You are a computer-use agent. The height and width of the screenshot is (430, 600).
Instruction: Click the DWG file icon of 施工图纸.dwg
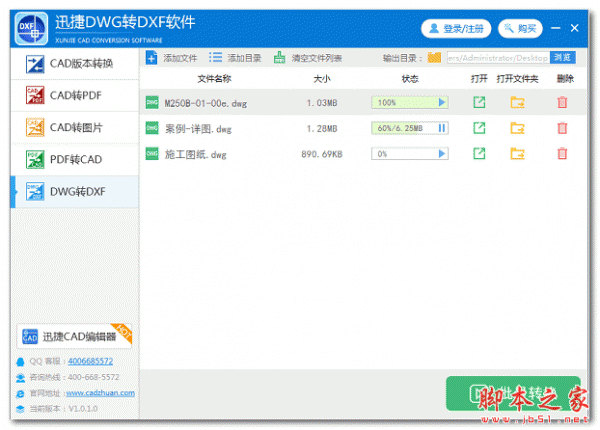(x=152, y=153)
